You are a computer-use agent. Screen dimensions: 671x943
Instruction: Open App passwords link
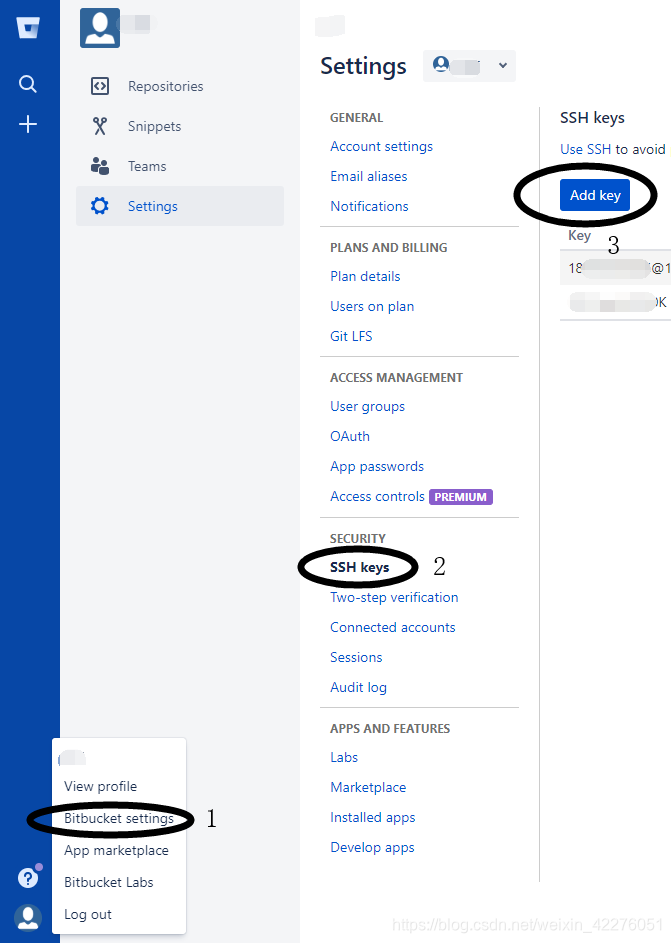coord(377,467)
